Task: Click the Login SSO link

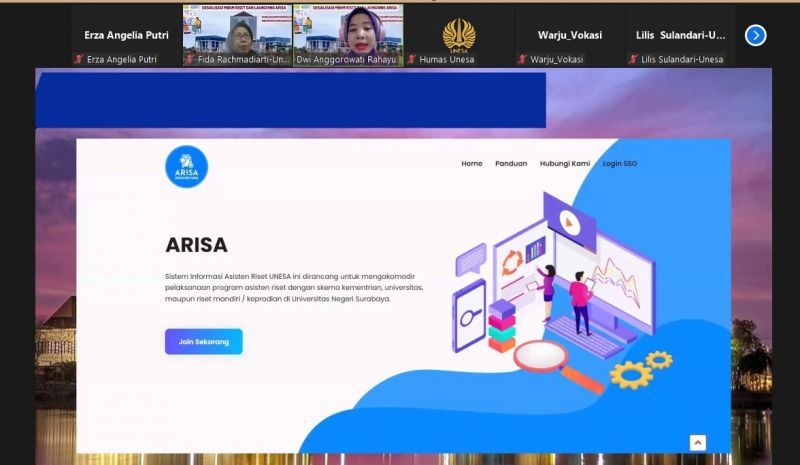Action: 619,163
